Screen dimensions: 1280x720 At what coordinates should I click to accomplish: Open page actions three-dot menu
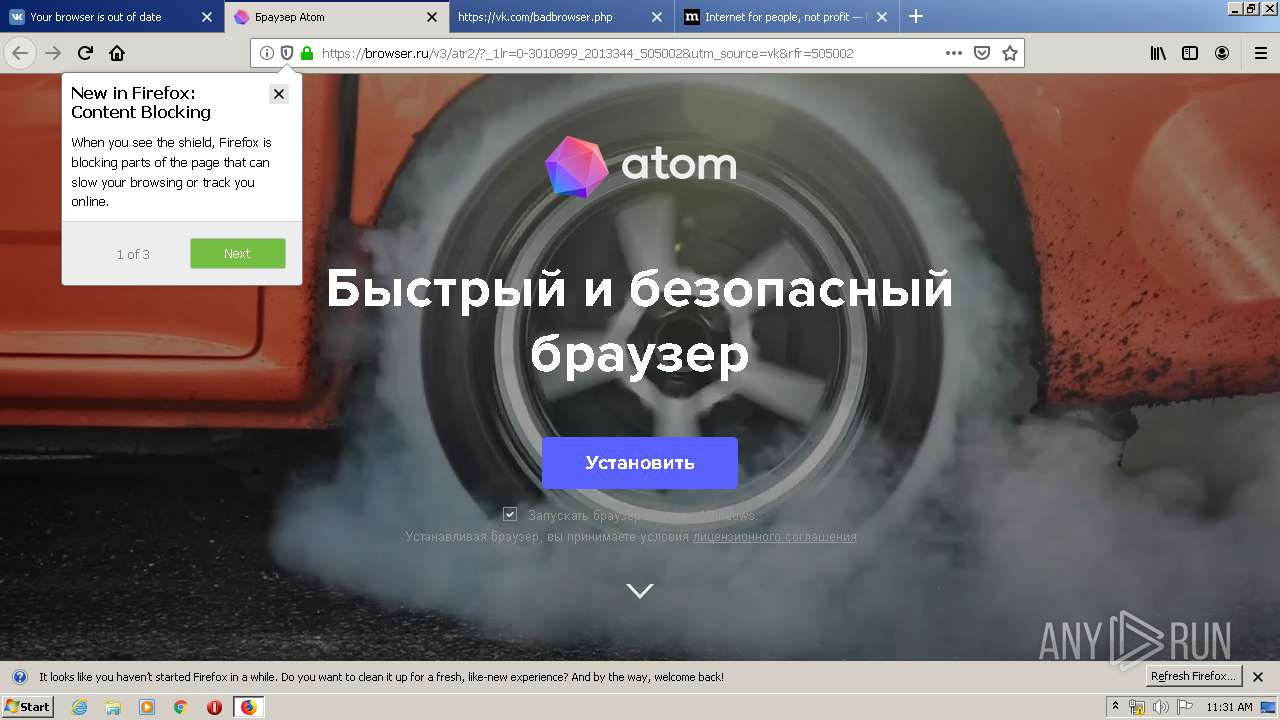[x=954, y=53]
